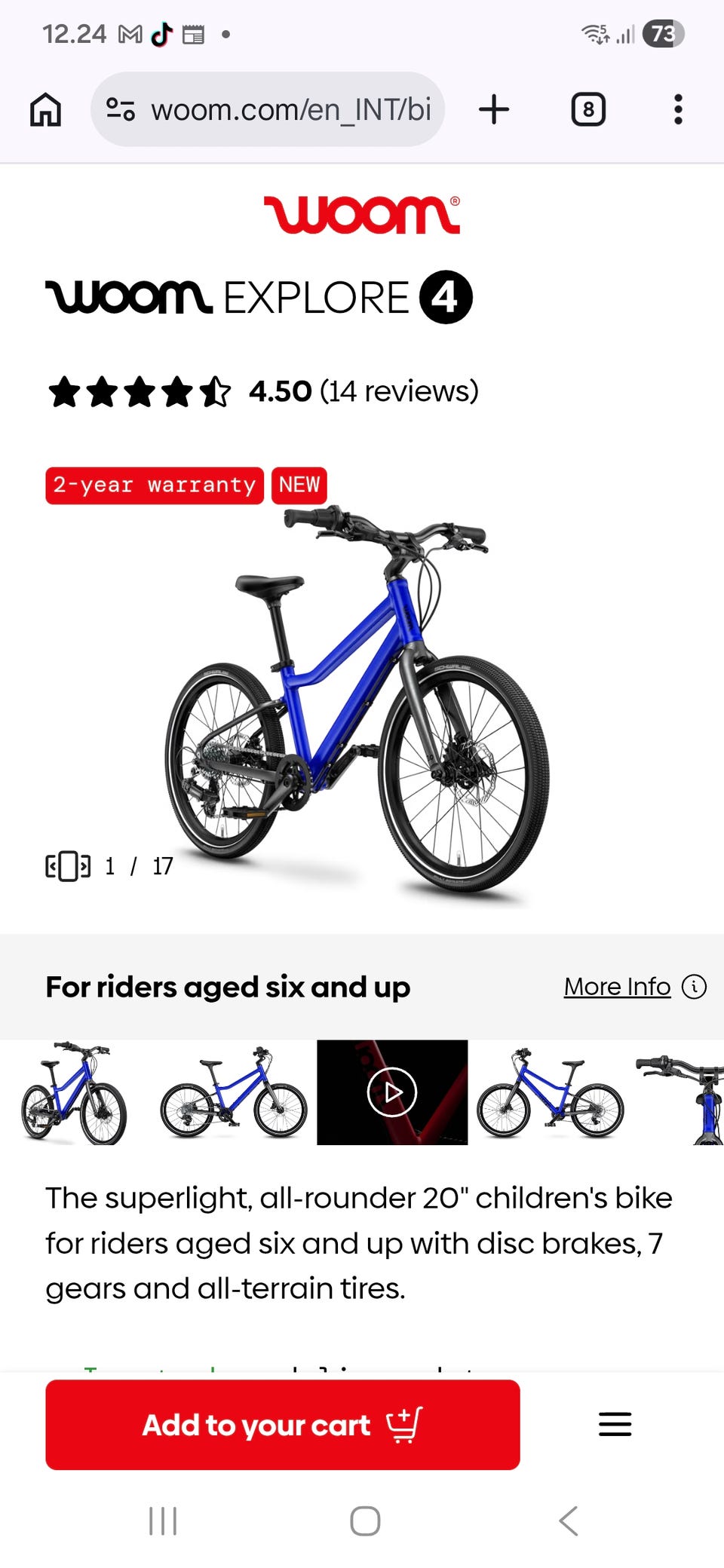This screenshot has height=1568, width=724.
Task: Open the tab switcher showing 8 tabs
Action: [588, 109]
